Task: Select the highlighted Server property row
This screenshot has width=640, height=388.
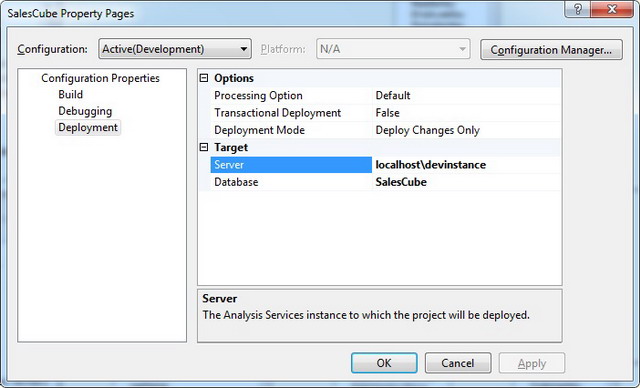Action: (x=291, y=165)
